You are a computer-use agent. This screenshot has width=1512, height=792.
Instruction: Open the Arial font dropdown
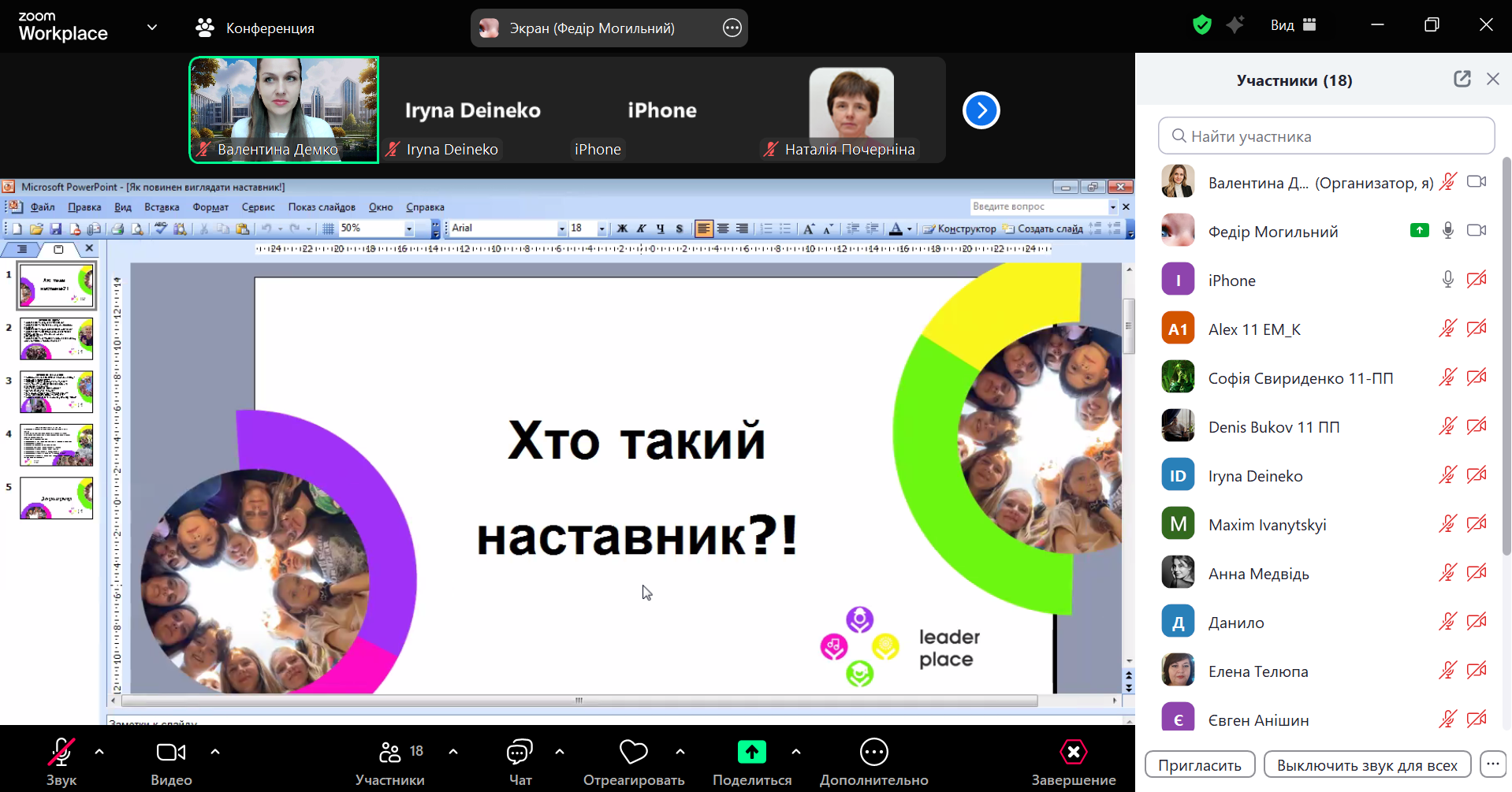point(562,229)
